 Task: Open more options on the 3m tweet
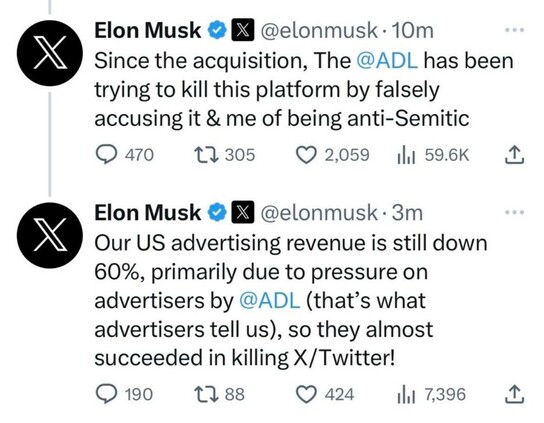pyautogui.click(x=515, y=212)
